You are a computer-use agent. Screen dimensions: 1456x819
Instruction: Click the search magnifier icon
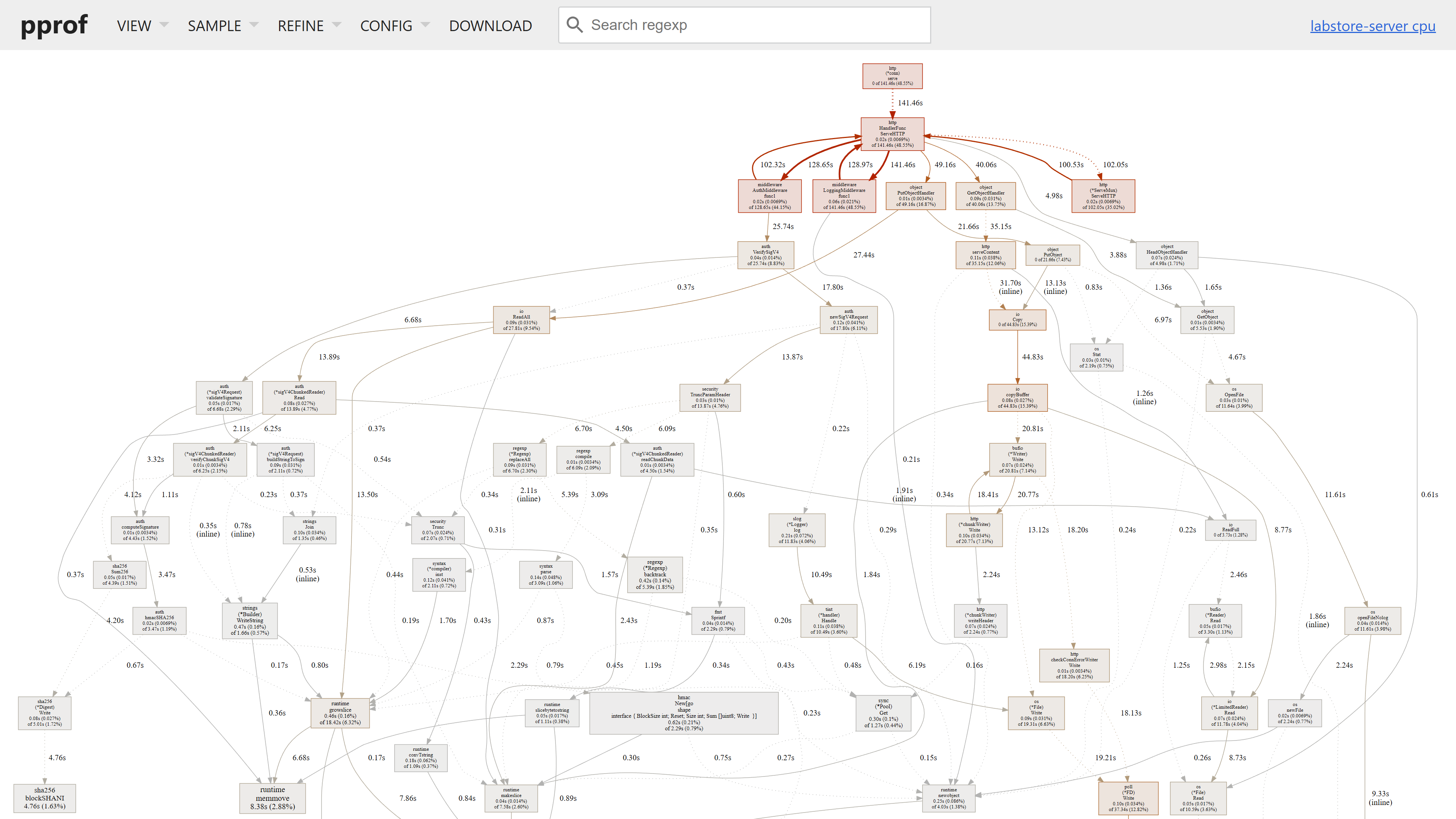(575, 25)
